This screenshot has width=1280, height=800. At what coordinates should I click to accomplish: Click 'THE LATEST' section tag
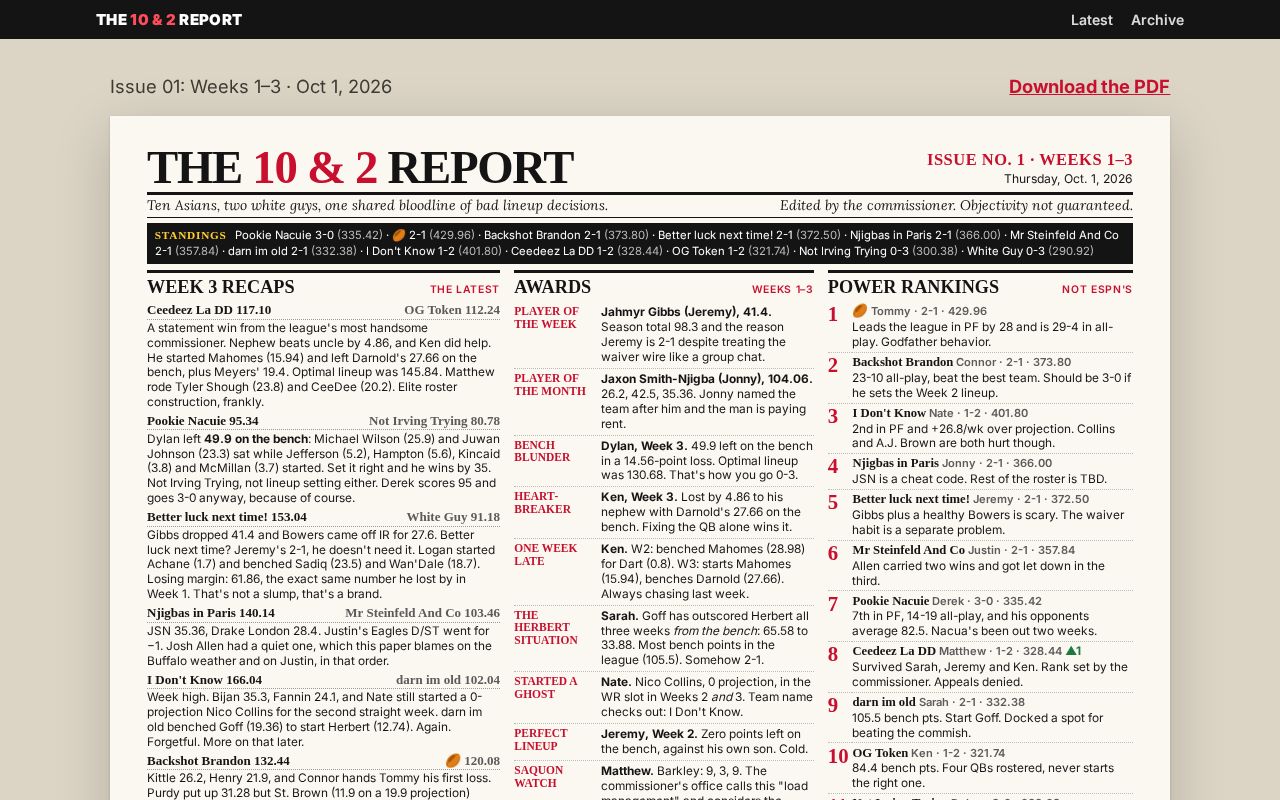(x=464, y=290)
